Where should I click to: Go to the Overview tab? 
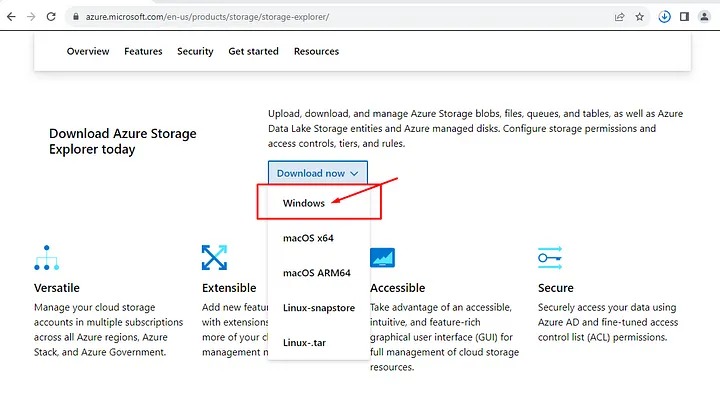(88, 51)
